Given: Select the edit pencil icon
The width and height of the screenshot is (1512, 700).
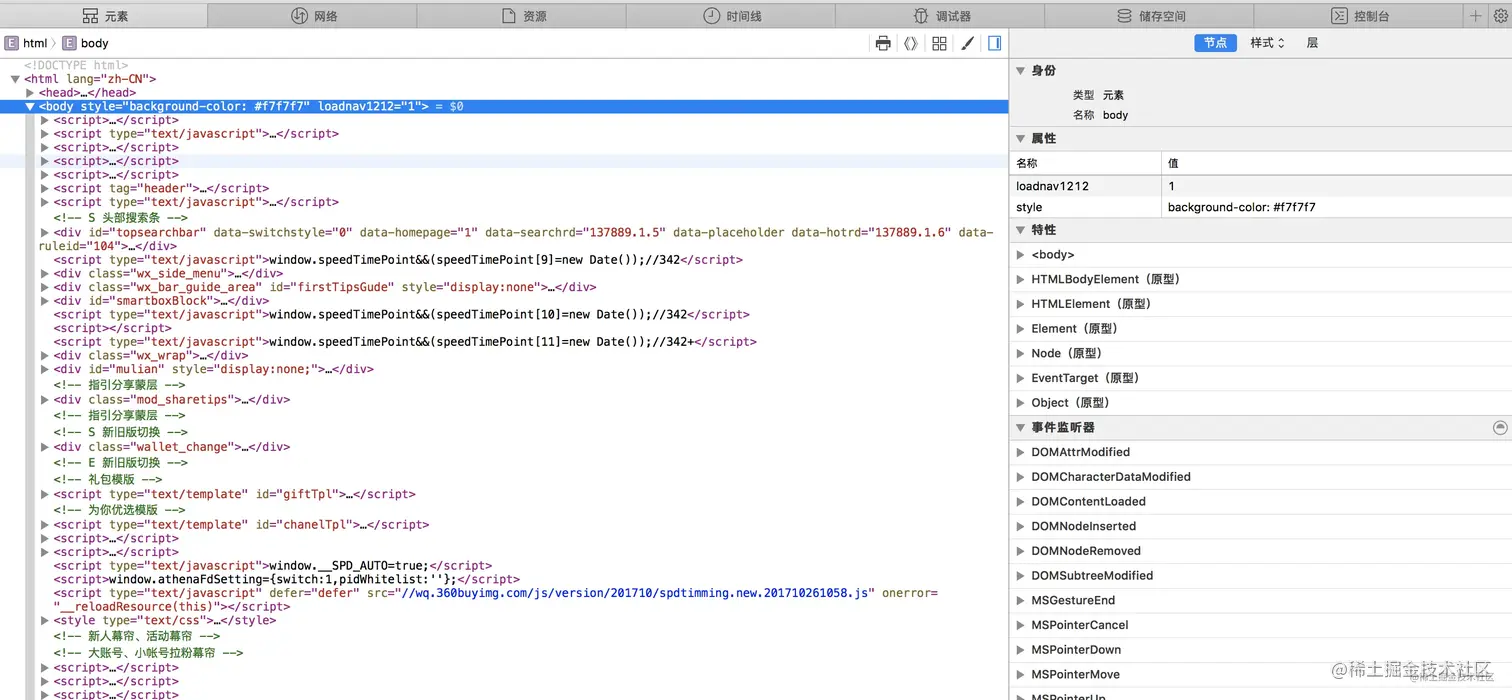Looking at the screenshot, I should tap(967, 43).
